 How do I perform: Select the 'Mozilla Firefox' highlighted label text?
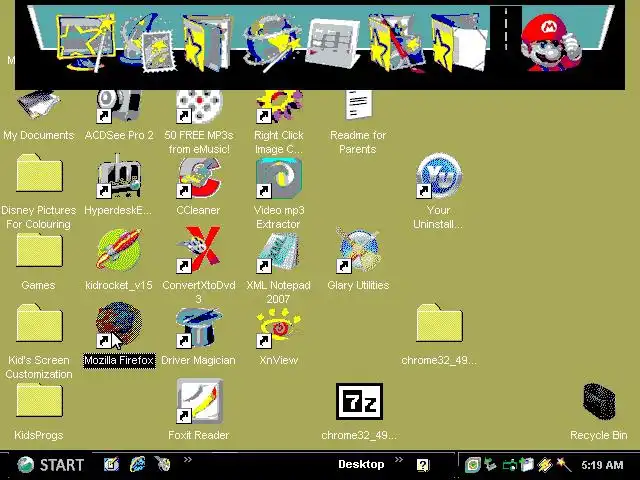119,360
